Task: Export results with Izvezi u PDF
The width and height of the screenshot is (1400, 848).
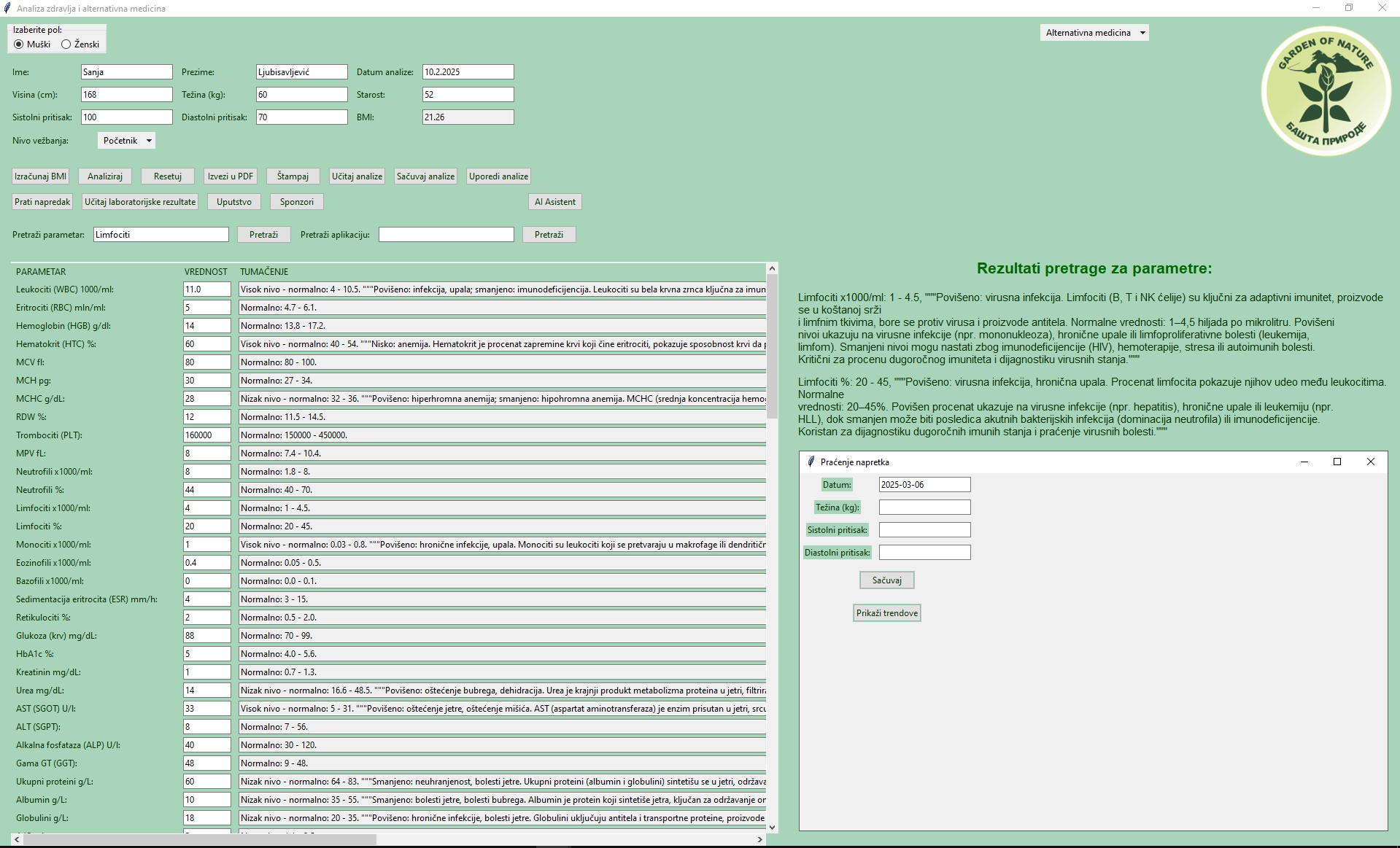Action: [x=231, y=176]
